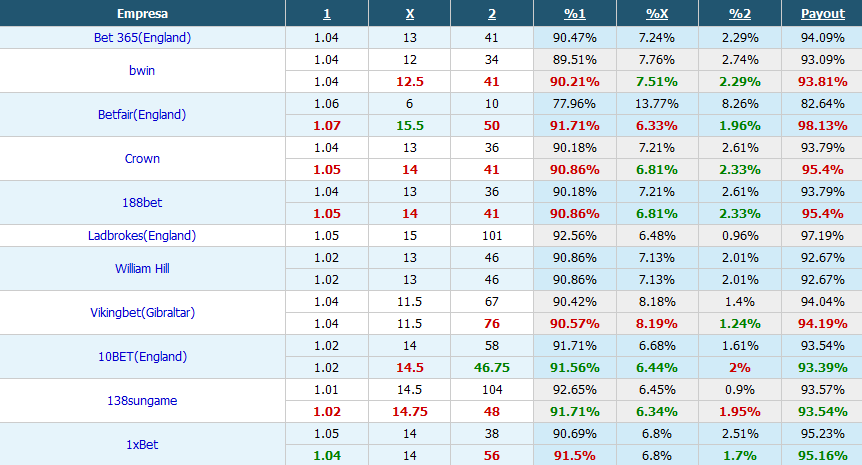Click bwin payout value 93.81%
This screenshot has height=465, width=862.
click(x=822, y=82)
